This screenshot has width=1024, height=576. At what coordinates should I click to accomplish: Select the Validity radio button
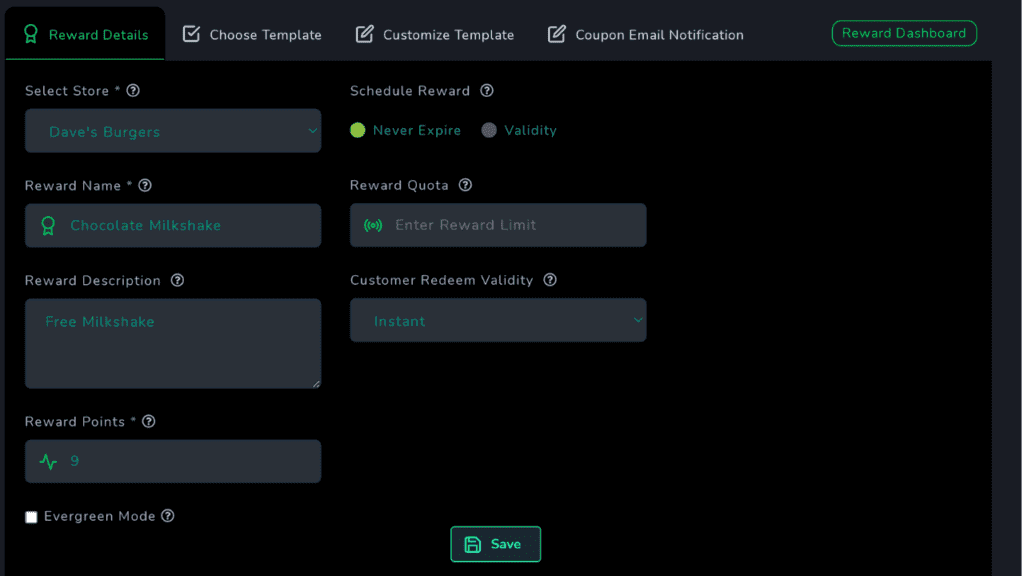(487, 129)
